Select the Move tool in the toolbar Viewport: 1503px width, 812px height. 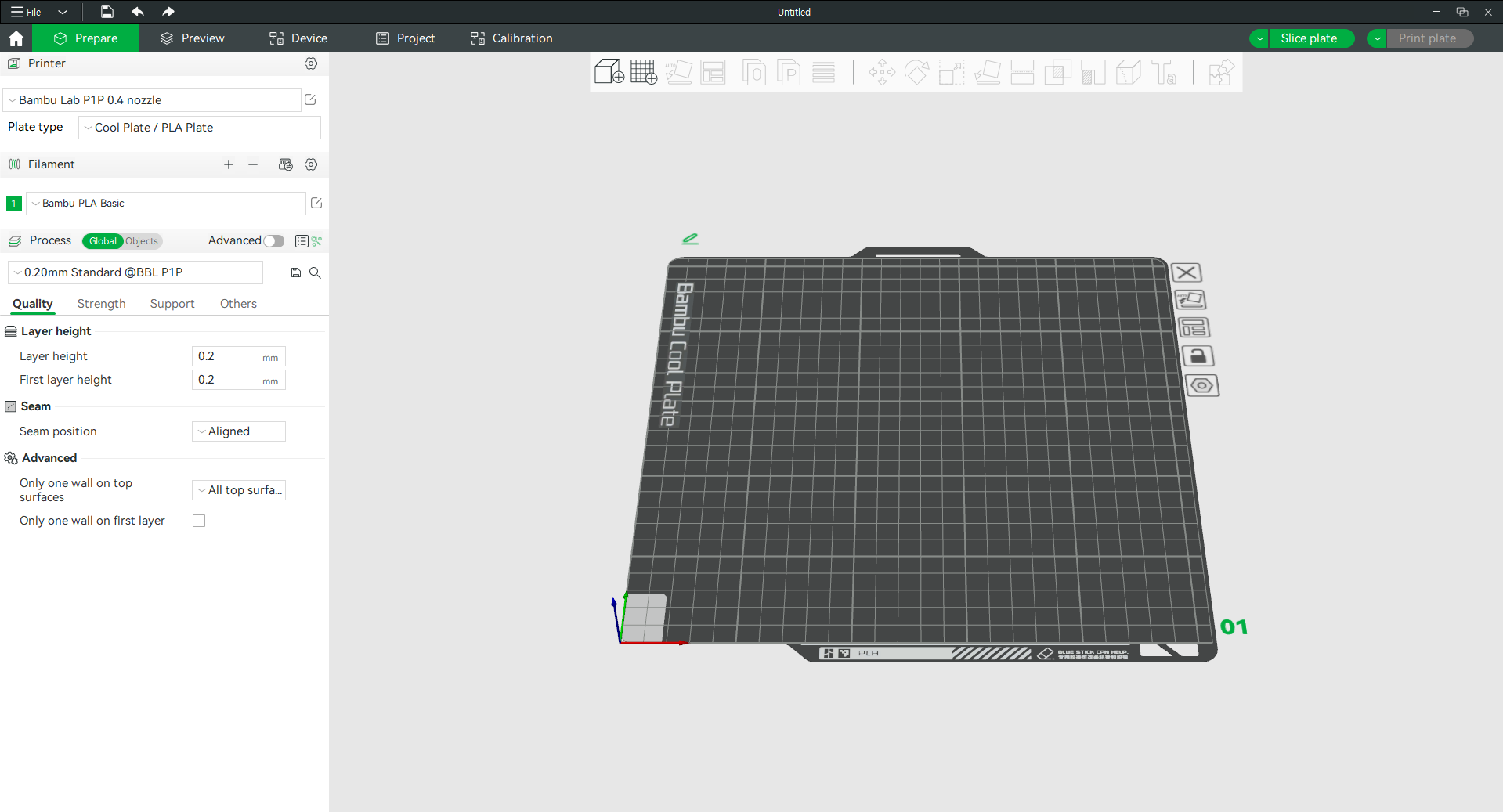tap(882, 72)
